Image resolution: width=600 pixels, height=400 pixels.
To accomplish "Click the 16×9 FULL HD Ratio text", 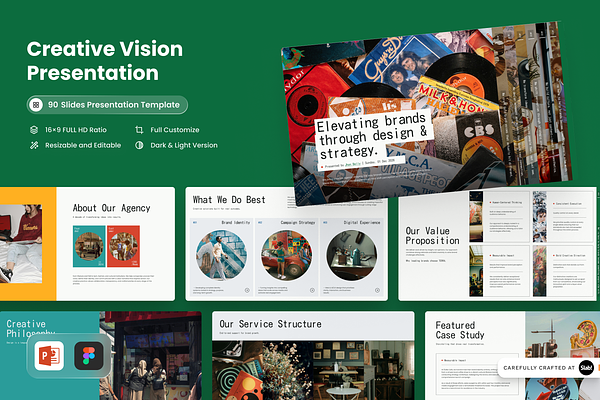I will tap(76, 130).
